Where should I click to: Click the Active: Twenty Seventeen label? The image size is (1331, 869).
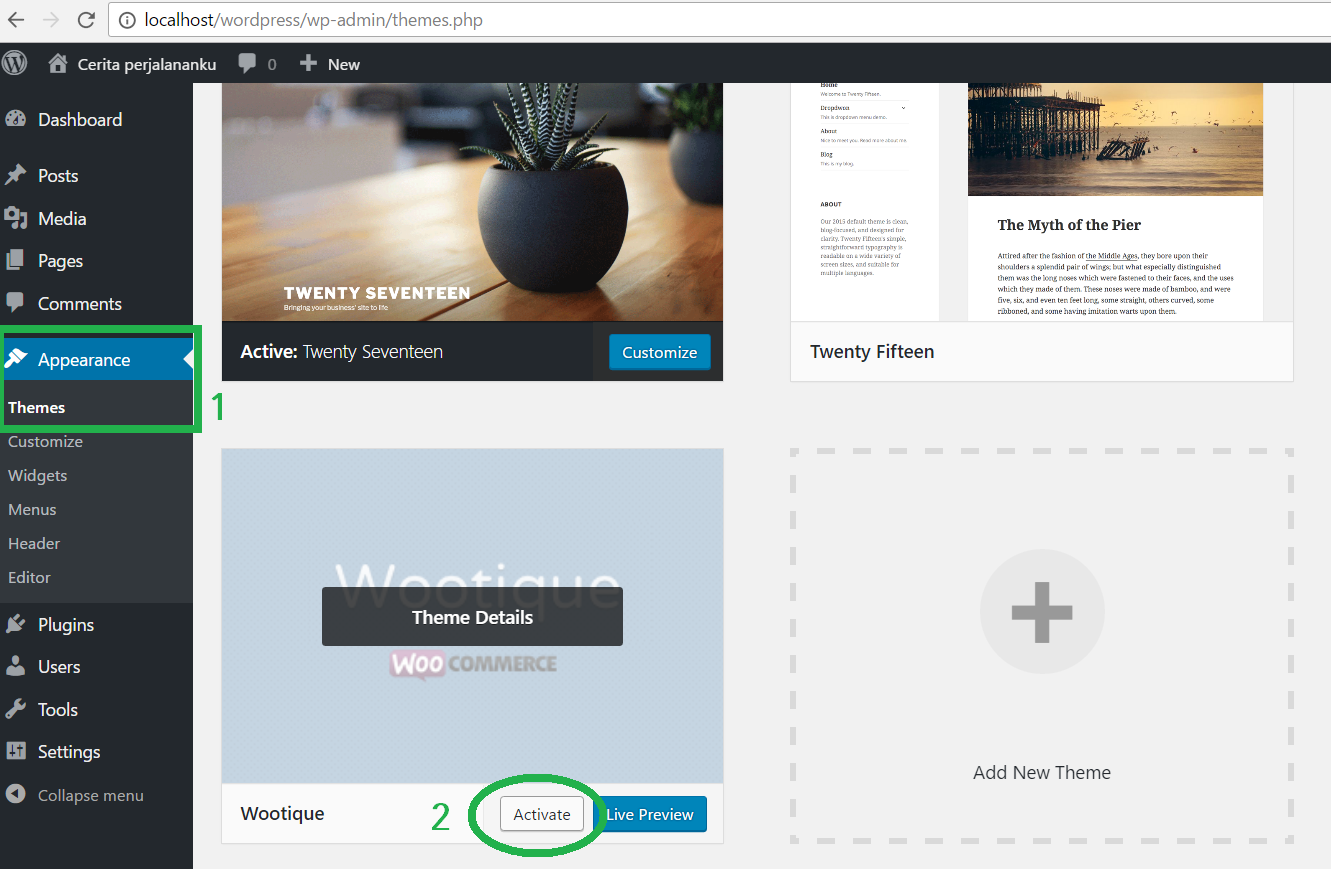(x=342, y=351)
